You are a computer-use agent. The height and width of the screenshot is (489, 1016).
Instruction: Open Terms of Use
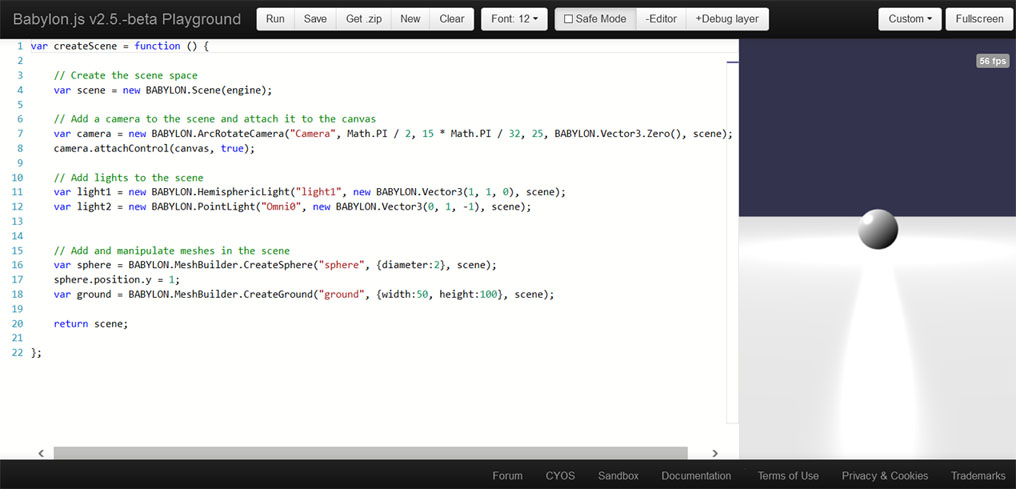click(788, 475)
